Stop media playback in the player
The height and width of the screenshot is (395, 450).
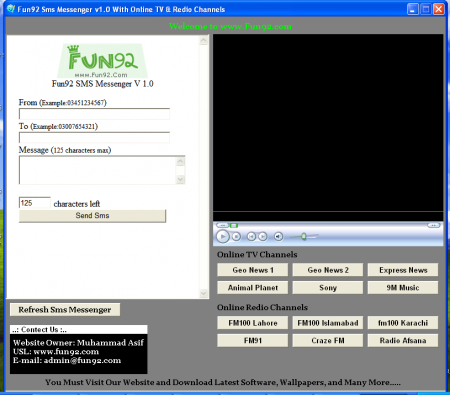[236, 237]
